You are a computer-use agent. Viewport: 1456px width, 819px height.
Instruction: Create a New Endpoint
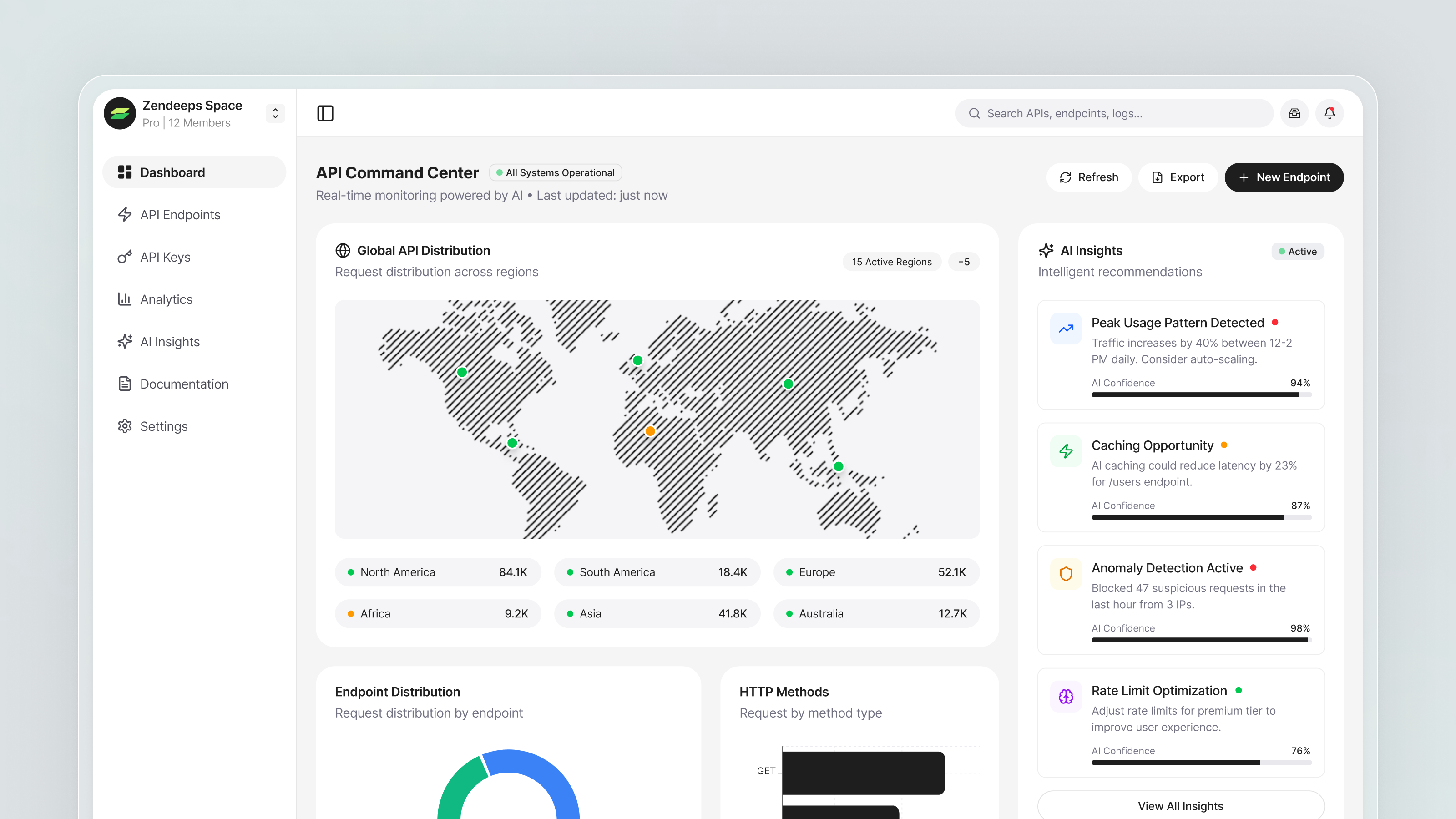click(1284, 177)
